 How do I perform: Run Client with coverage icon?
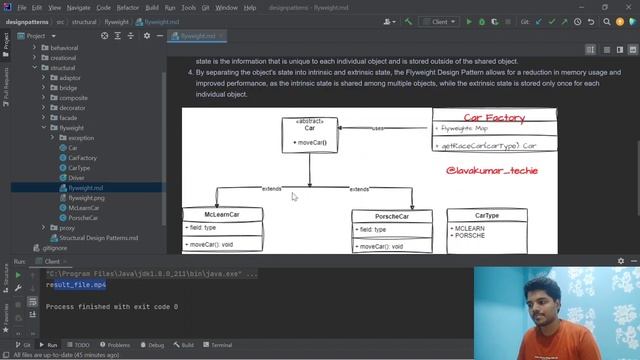click(495, 22)
